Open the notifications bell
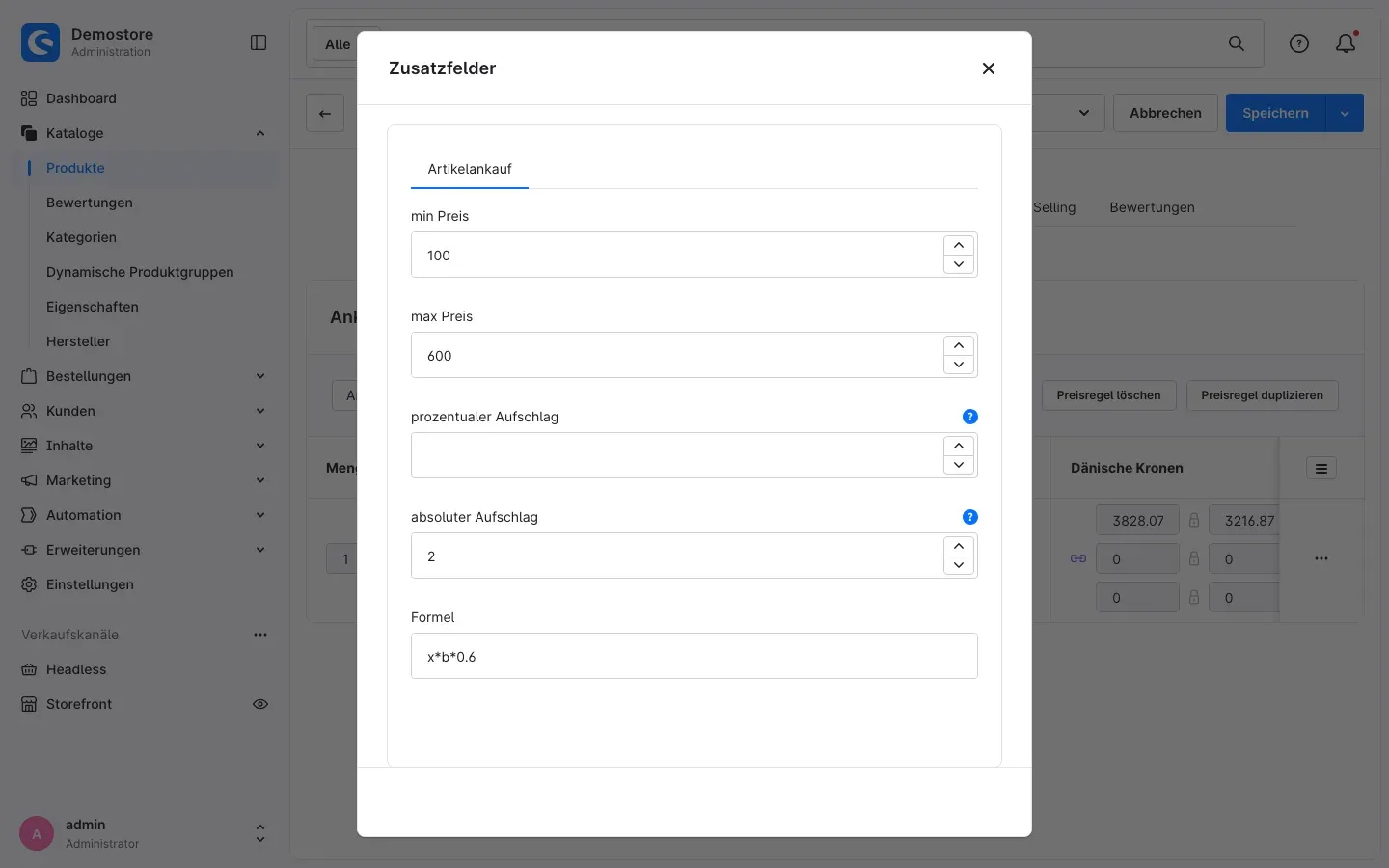1389x868 pixels. pyautogui.click(x=1346, y=43)
